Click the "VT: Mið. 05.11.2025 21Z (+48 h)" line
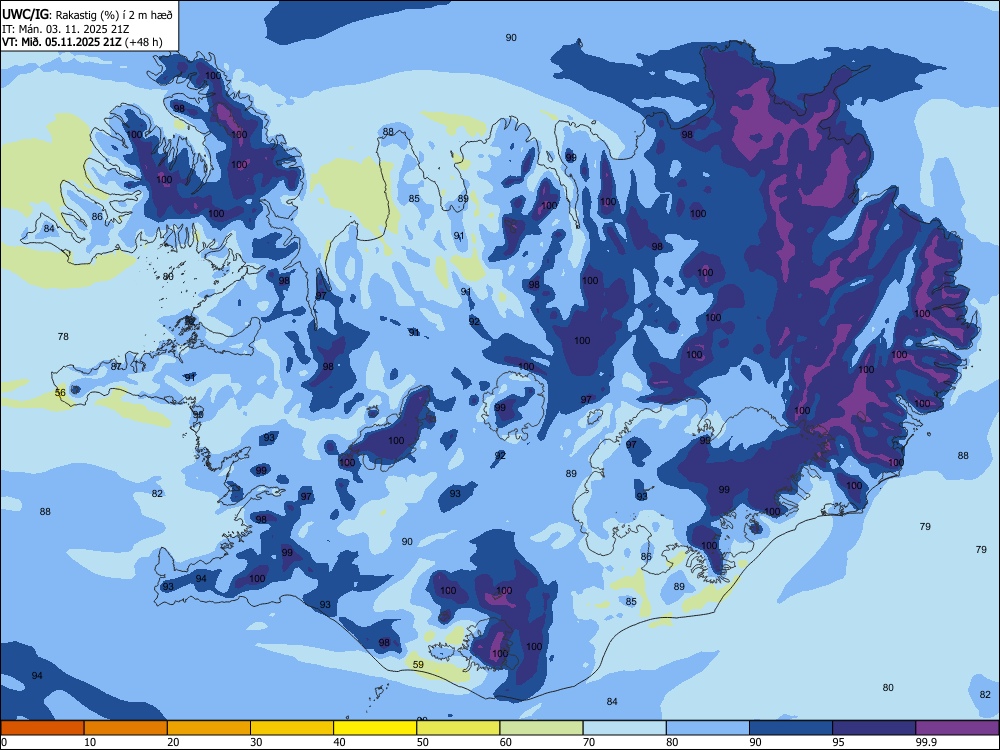The width and height of the screenshot is (1000, 750). [82, 42]
